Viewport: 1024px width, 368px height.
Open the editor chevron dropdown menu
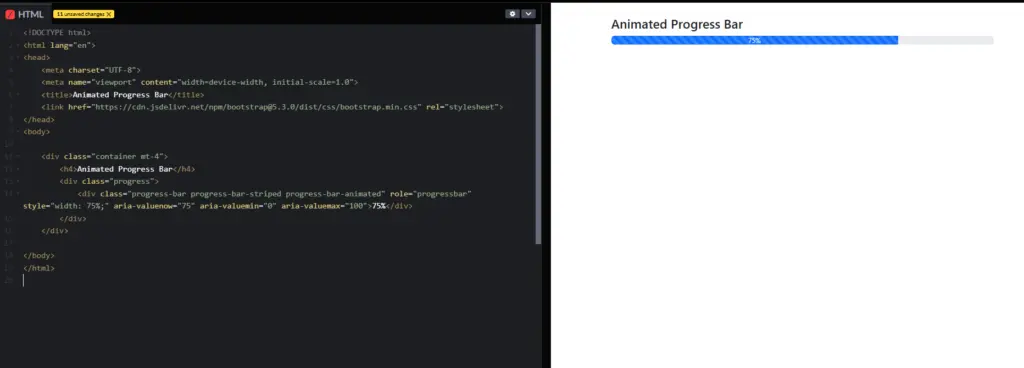pos(528,14)
